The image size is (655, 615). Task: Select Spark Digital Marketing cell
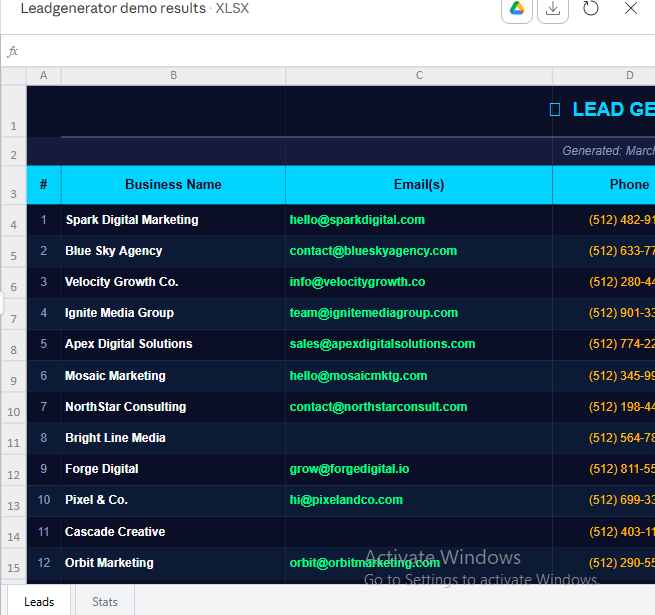pos(173,220)
